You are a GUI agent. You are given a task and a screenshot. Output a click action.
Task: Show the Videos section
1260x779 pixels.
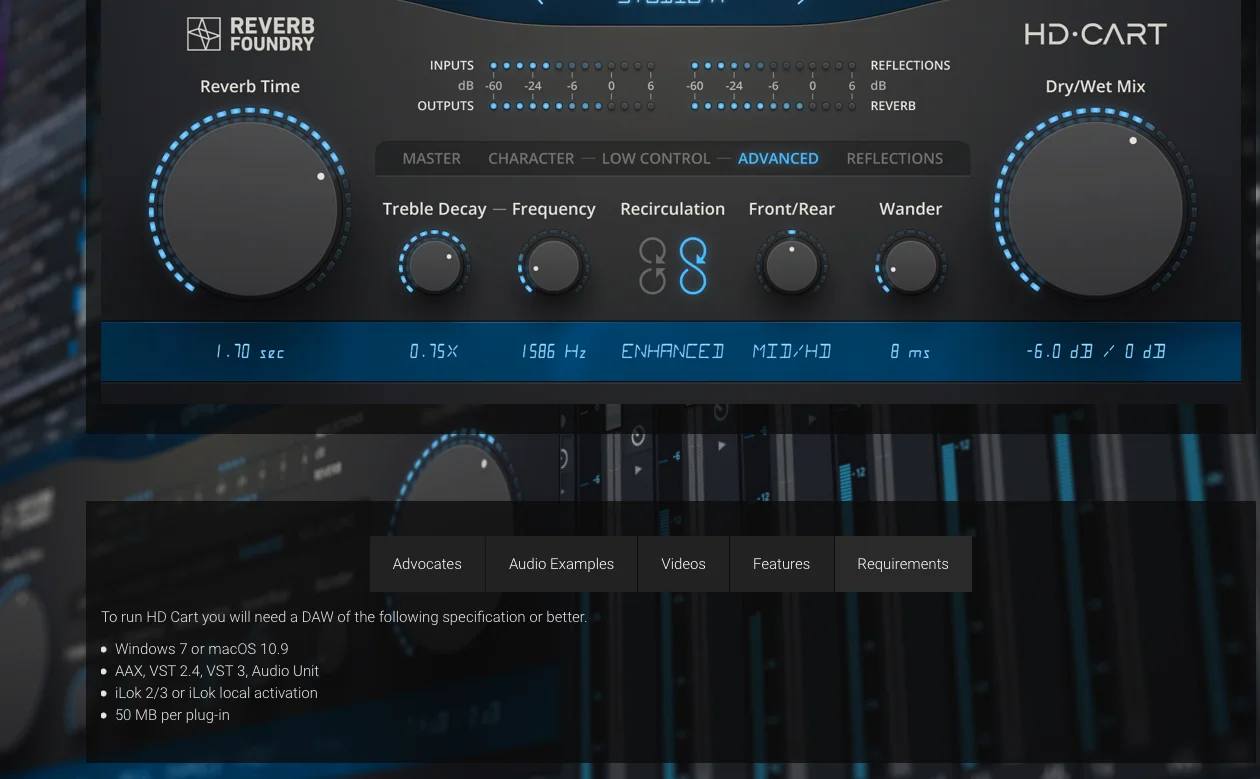[x=683, y=564]
